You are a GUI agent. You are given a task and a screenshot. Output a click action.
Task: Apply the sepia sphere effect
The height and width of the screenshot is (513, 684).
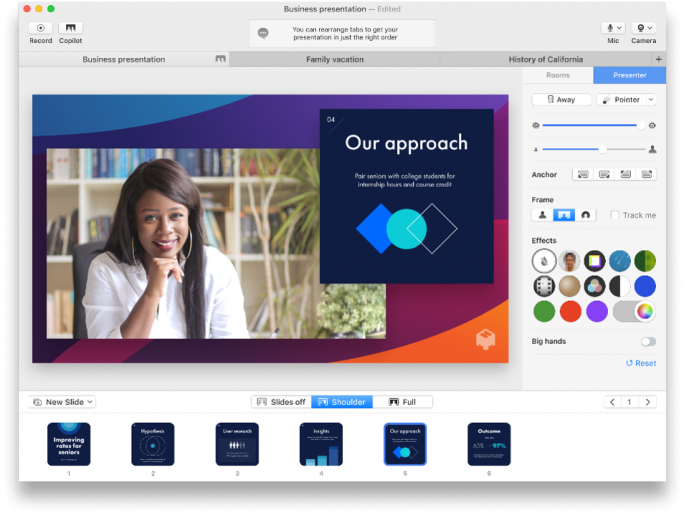coord(570,287)
